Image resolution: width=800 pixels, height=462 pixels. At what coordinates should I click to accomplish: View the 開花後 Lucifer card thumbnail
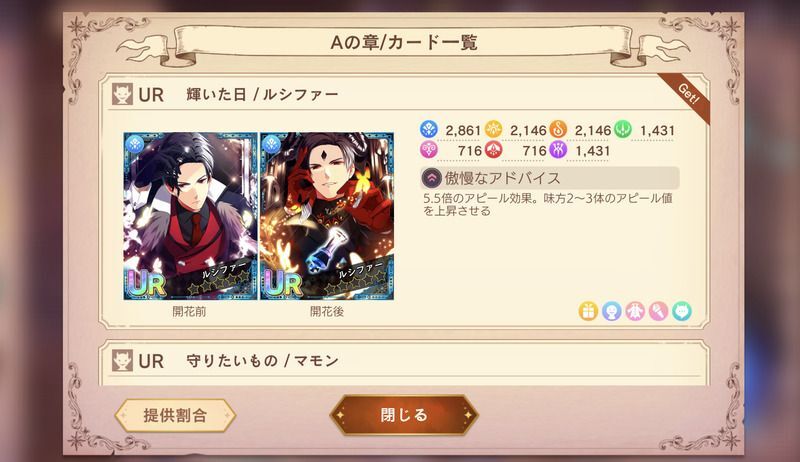(327, 216)
